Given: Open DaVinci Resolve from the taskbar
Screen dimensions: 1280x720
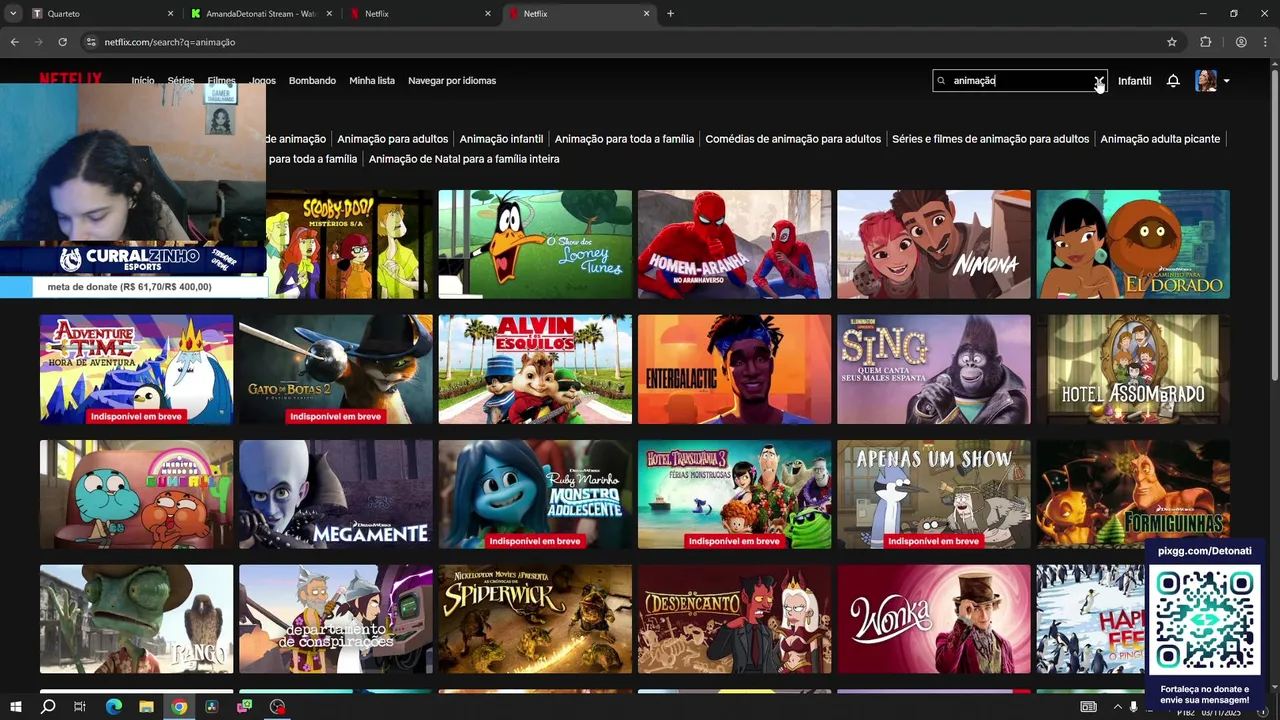Looking at the screenshot, I should (x=212, y=707).
